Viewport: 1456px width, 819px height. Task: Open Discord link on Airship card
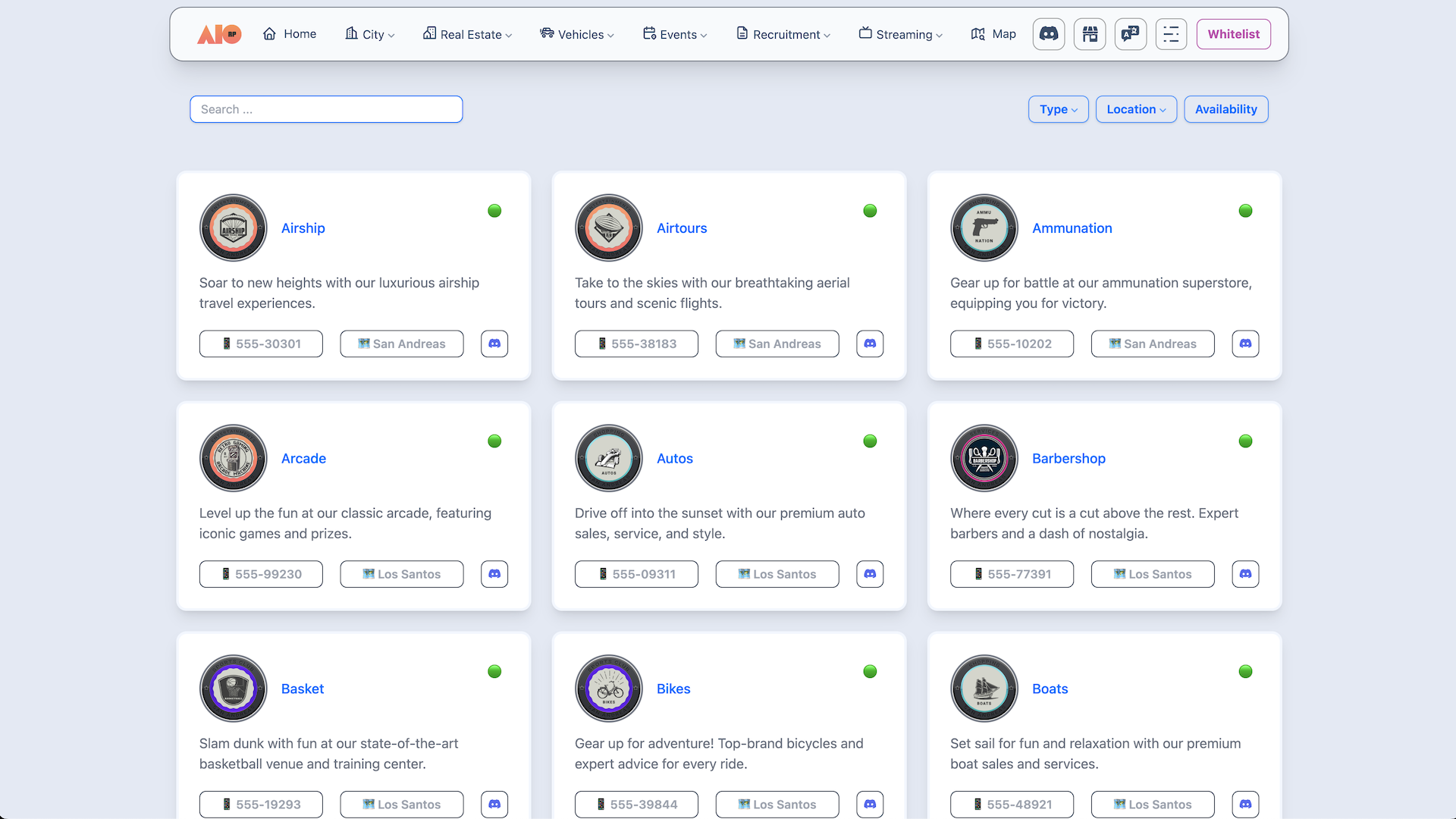pyautogui.click(x=494, y=344)
